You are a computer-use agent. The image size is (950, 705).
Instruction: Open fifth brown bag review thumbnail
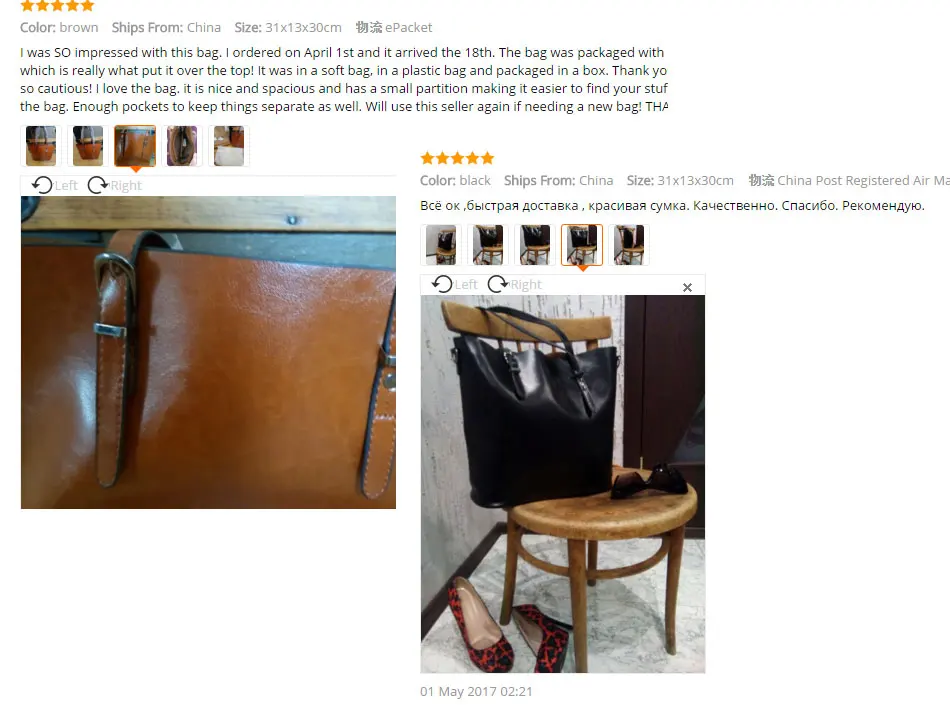point(229,146)
